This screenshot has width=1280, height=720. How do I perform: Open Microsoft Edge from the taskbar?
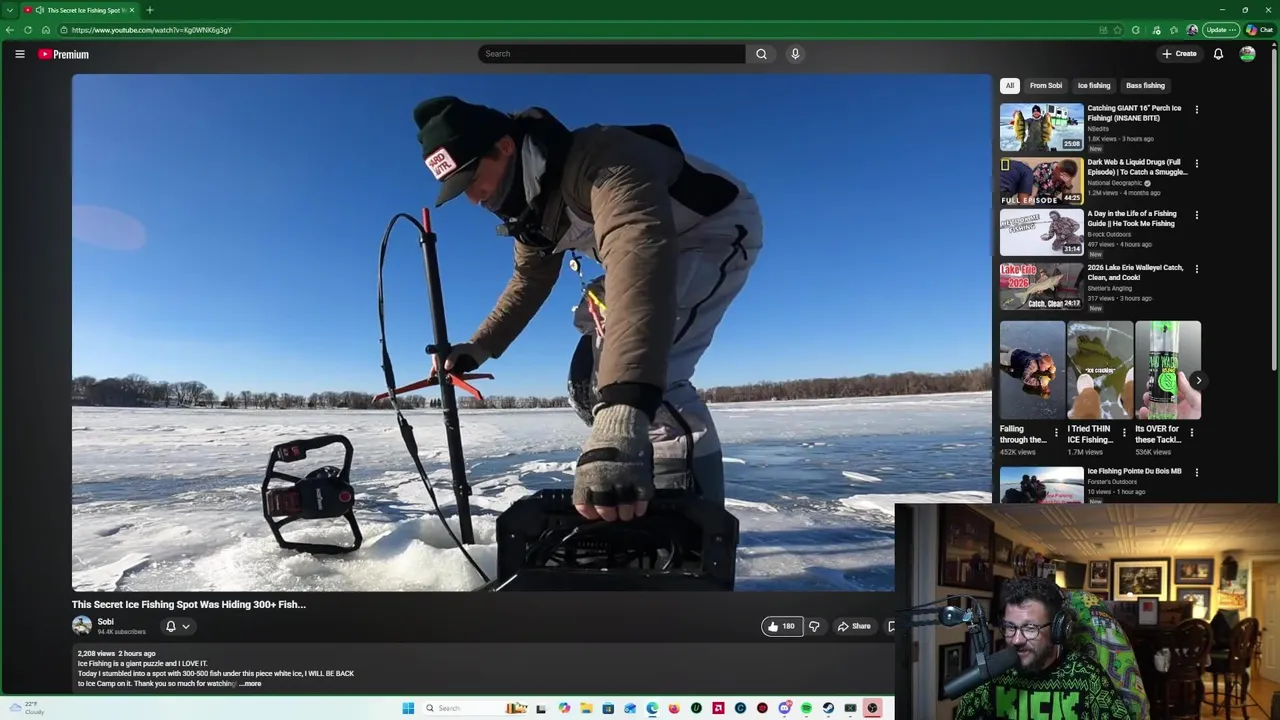(x=652, y=708)
